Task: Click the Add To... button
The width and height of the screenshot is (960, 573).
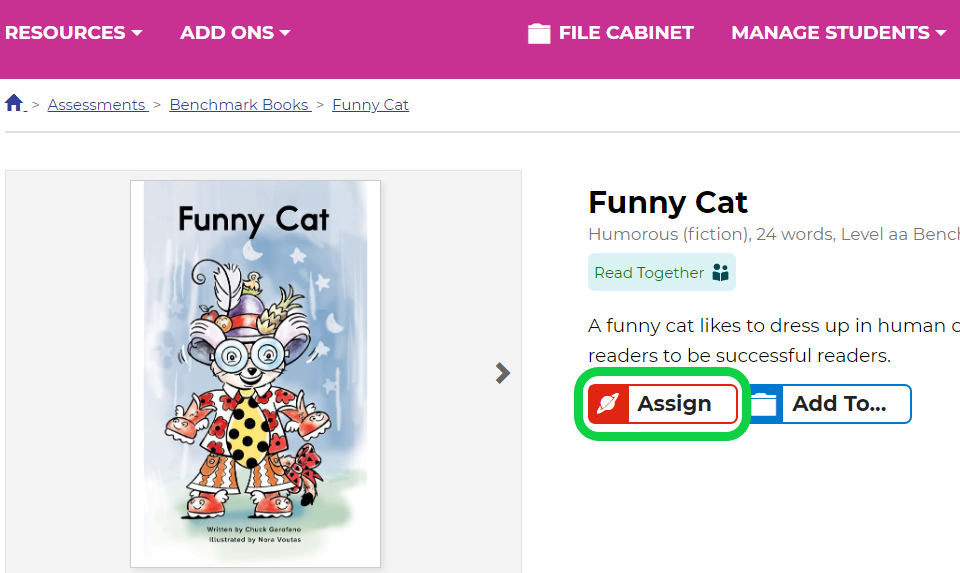Action: 831,404
